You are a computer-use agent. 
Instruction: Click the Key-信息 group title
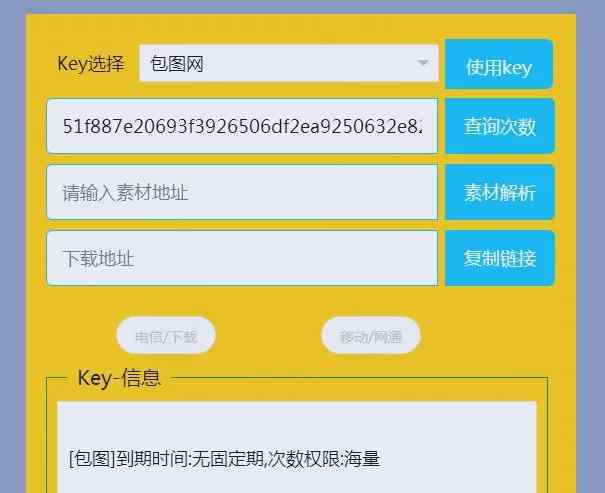coord(119,378)
